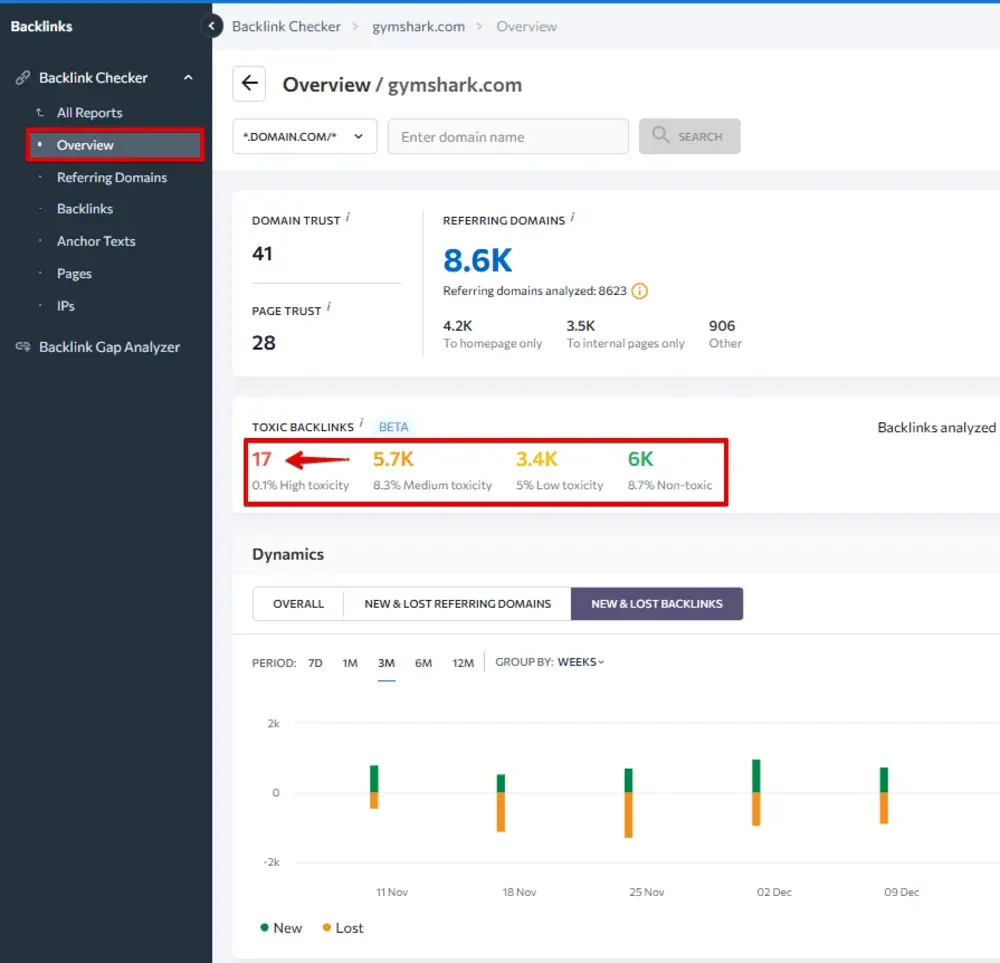Click the back arrow next to Overview title
The width and height of the screenshot is (1000, 963).
(249, 84)
